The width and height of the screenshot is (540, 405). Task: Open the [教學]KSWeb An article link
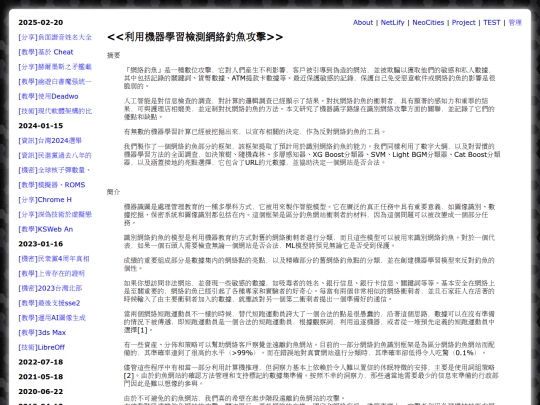(x=46, y=229)
